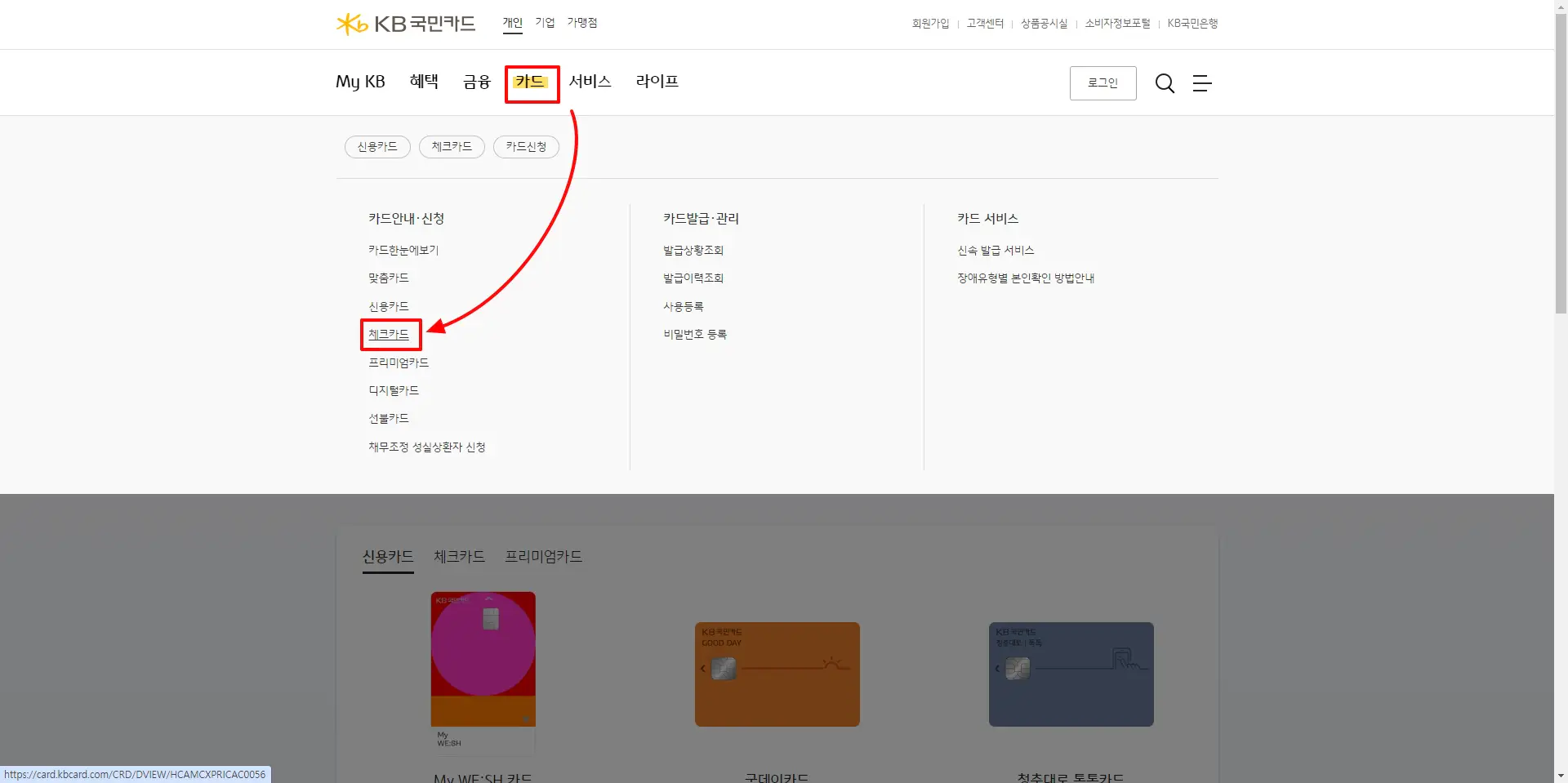Click the 카드 서비스 heading
Viewport: 1568px width, 783px height.
pyautogui.click(x=987, y=219)
